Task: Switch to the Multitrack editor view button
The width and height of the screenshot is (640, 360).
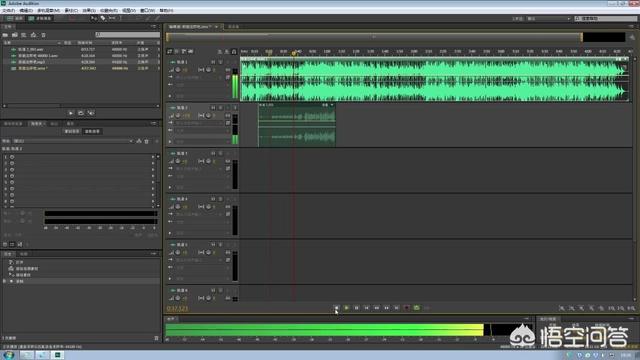Action: [x=40, y=18]
